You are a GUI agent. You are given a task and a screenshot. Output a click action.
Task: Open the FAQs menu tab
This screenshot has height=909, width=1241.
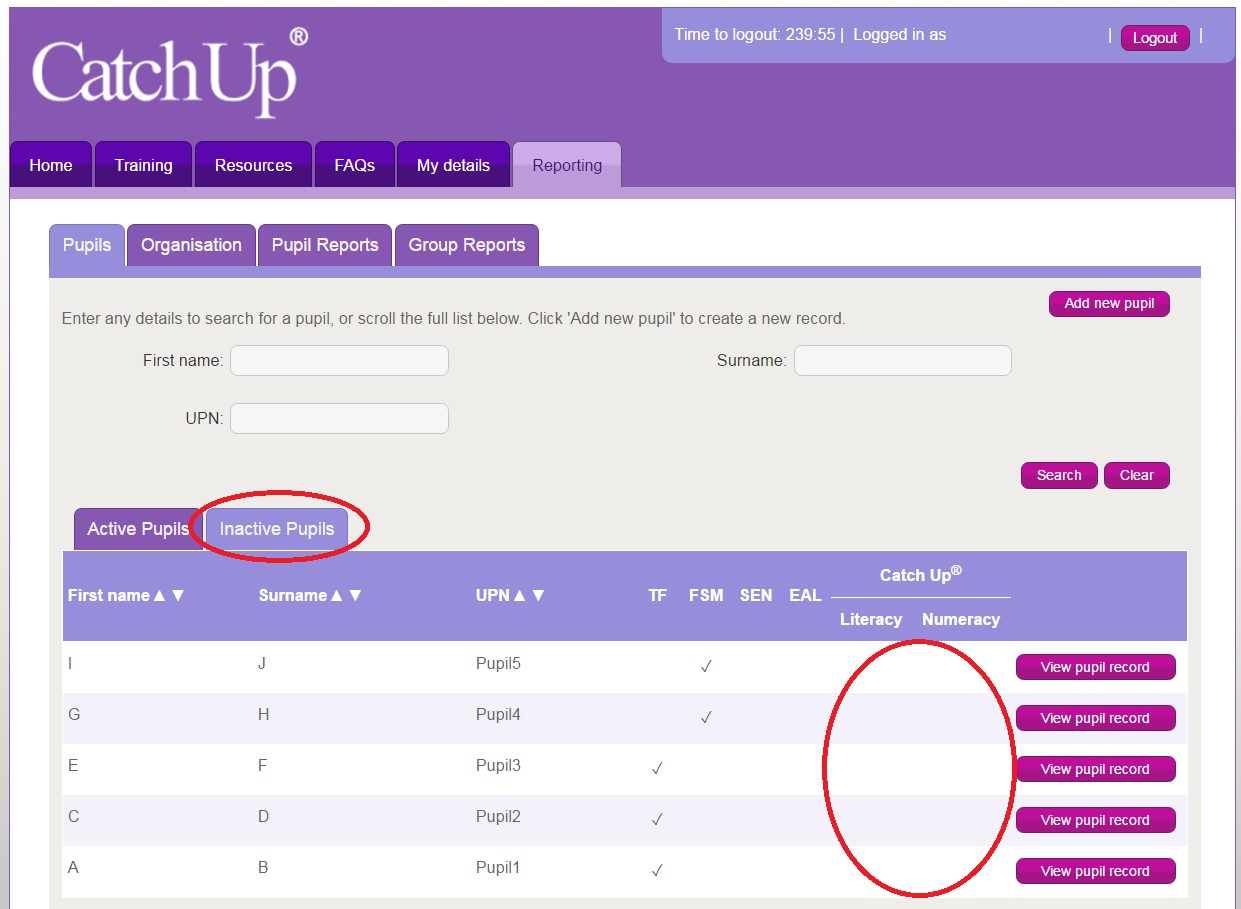coord(354,165)
